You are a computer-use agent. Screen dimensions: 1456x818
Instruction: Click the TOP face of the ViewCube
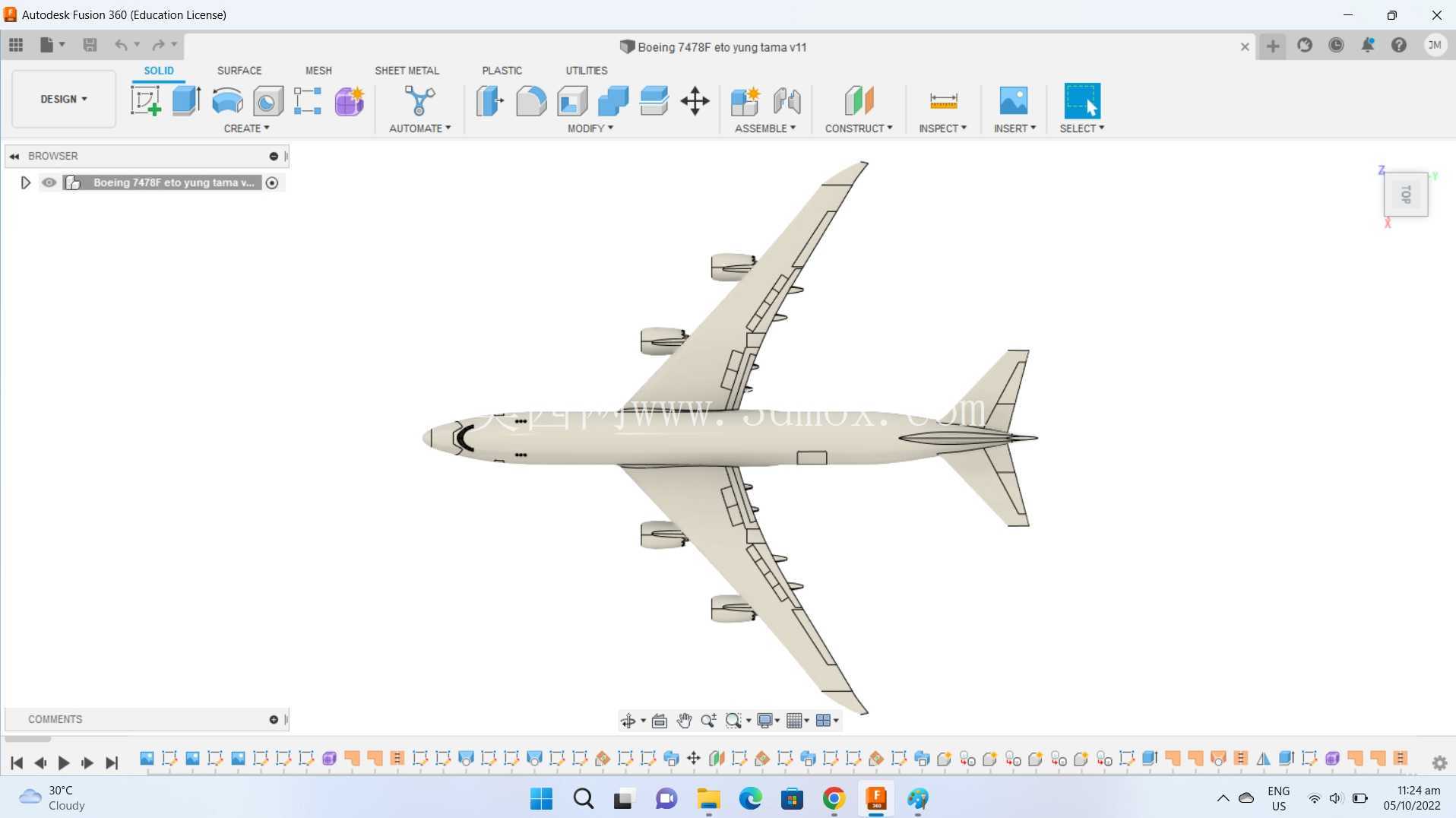coord(1406,195)
